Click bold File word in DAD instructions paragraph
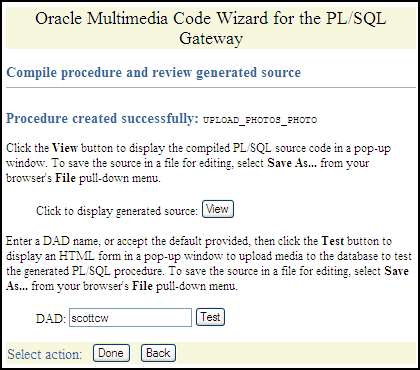This screenshot has height=370, width=420. (142, 286)
